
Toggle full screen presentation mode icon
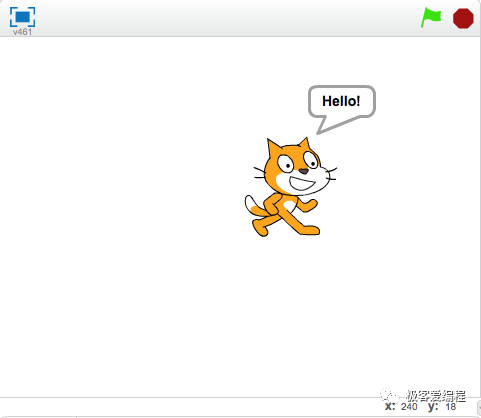tap(22, 17)
